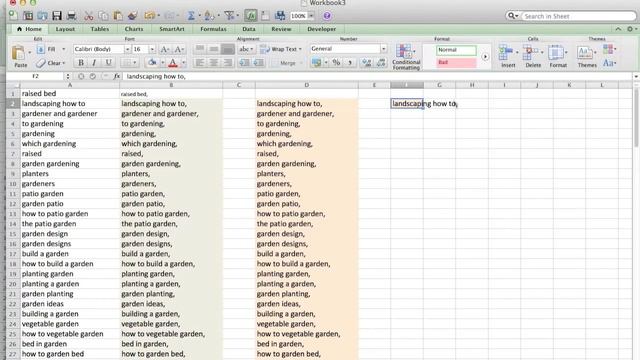Switch to the Tables ribbon tab
This screenshot has width=640, height=360.
pos(100,29)
